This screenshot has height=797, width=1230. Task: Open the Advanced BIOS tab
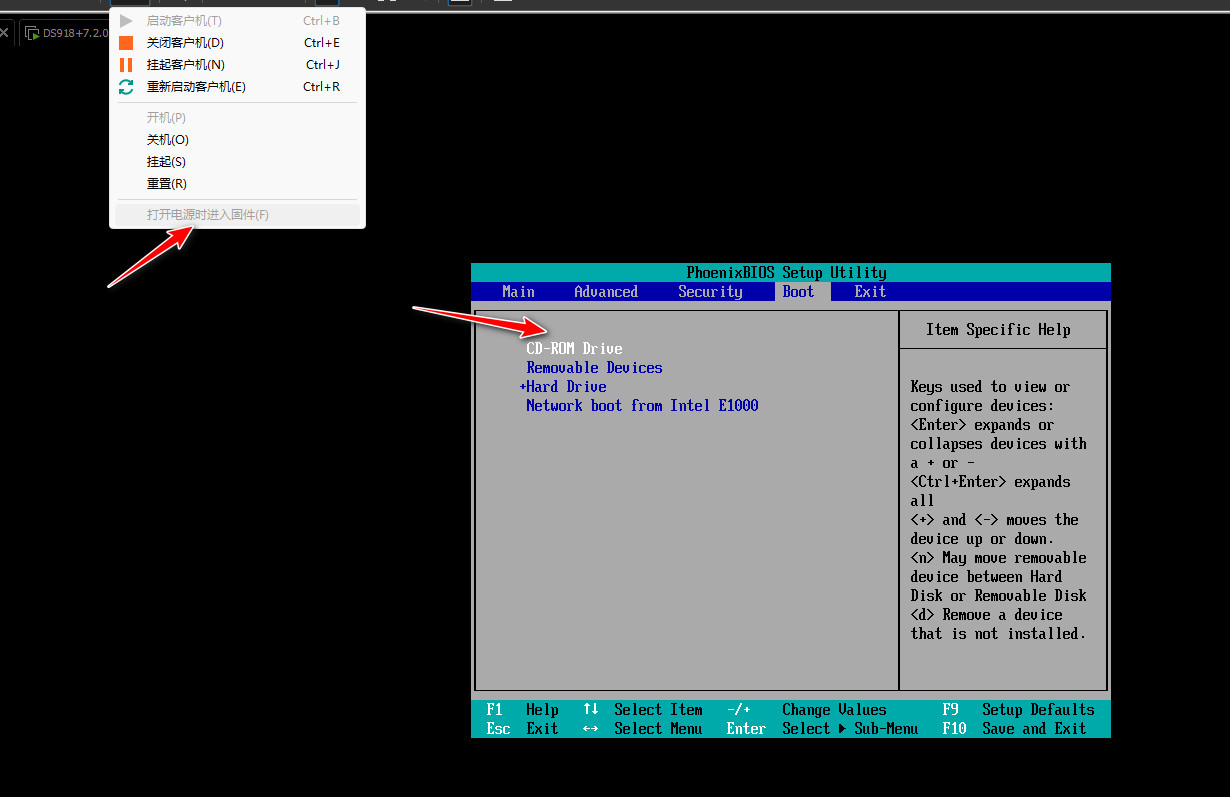606,292
